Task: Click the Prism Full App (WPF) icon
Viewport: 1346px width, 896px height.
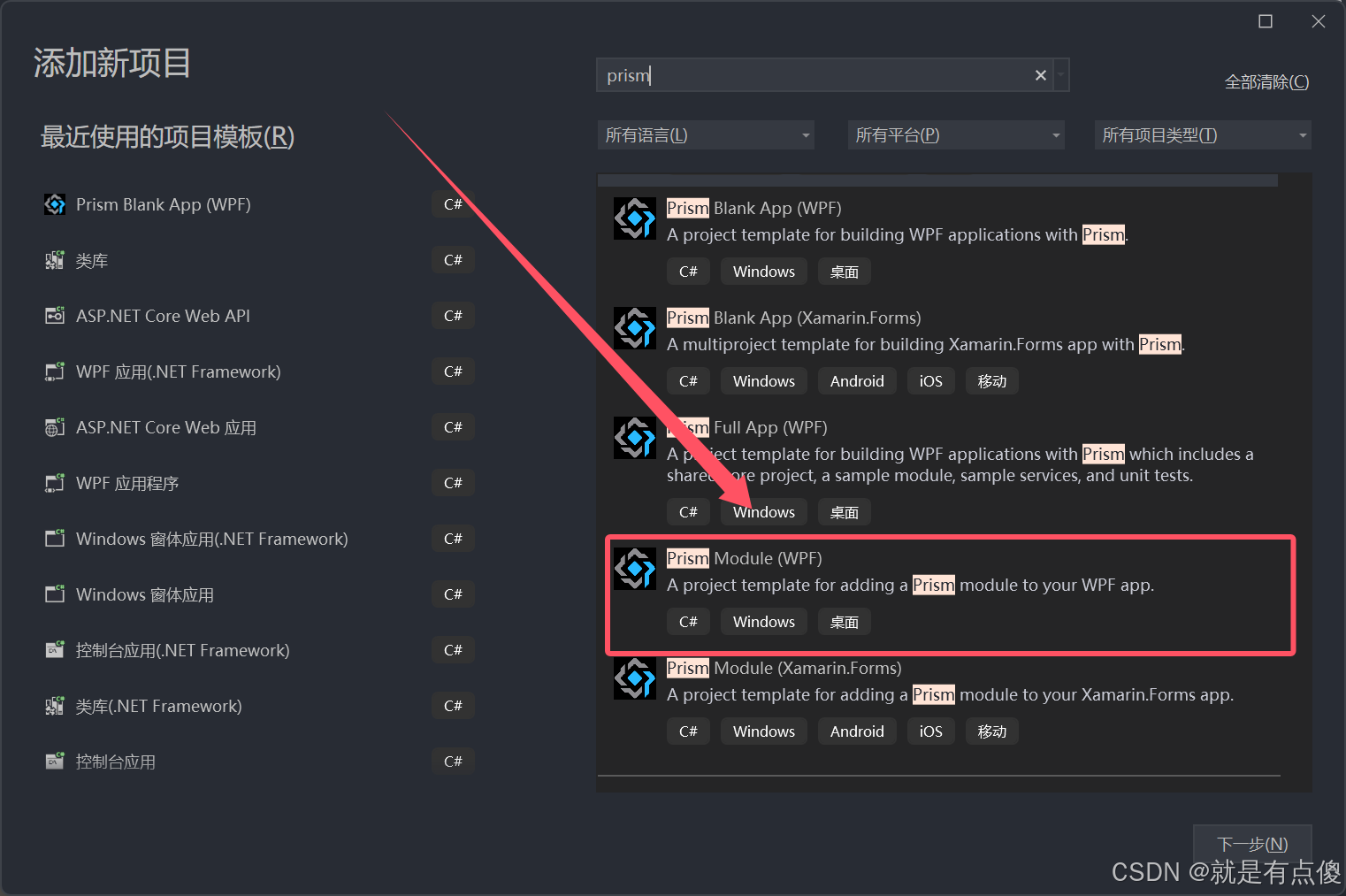Action: [x=634, y=437]
